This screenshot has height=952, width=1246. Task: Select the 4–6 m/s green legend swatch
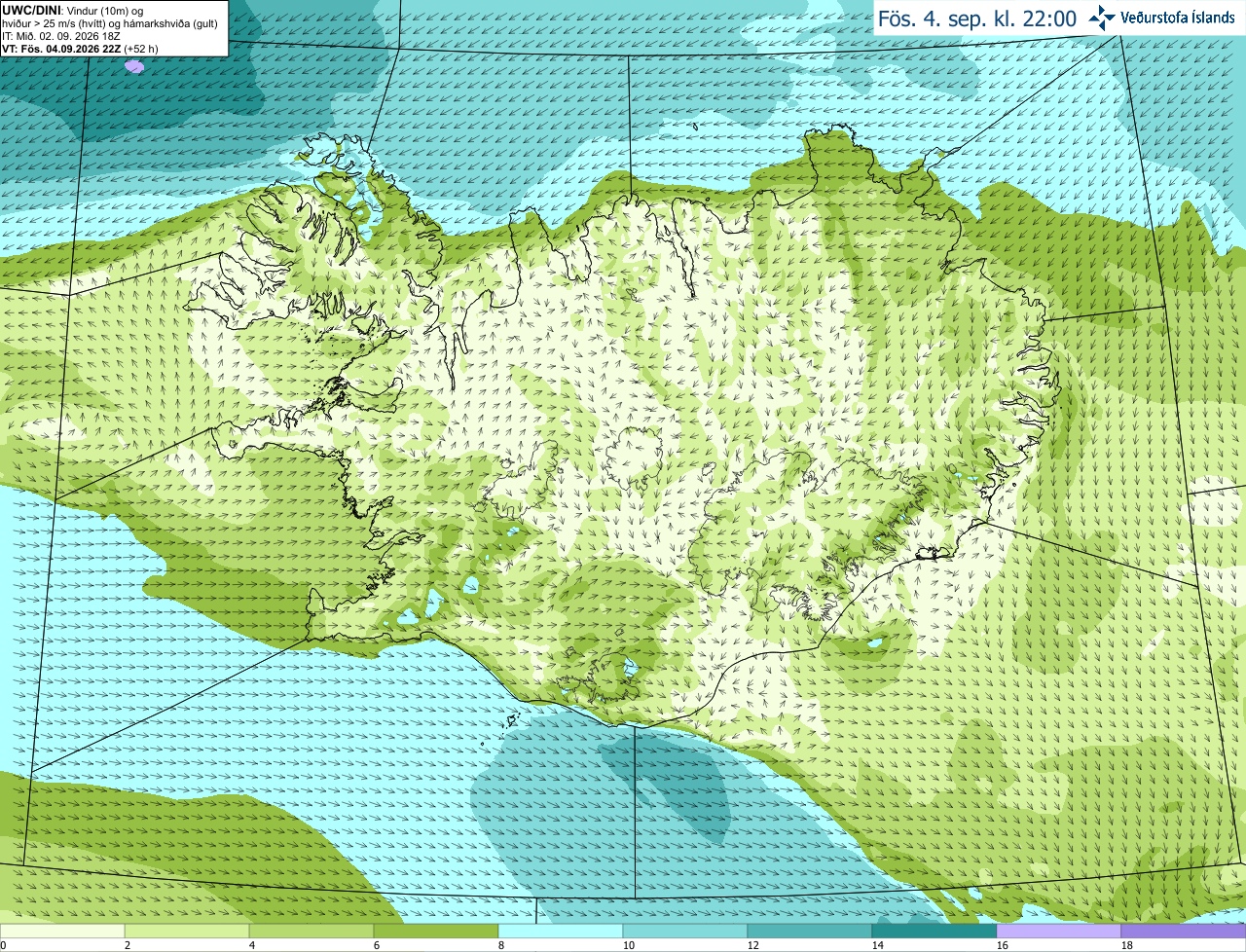click(x=311, y=932)
